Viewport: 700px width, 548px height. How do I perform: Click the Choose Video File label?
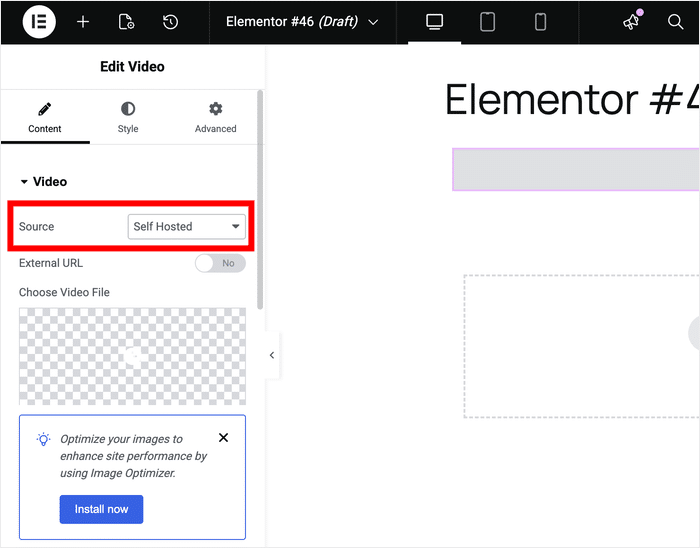click(64, 292)
